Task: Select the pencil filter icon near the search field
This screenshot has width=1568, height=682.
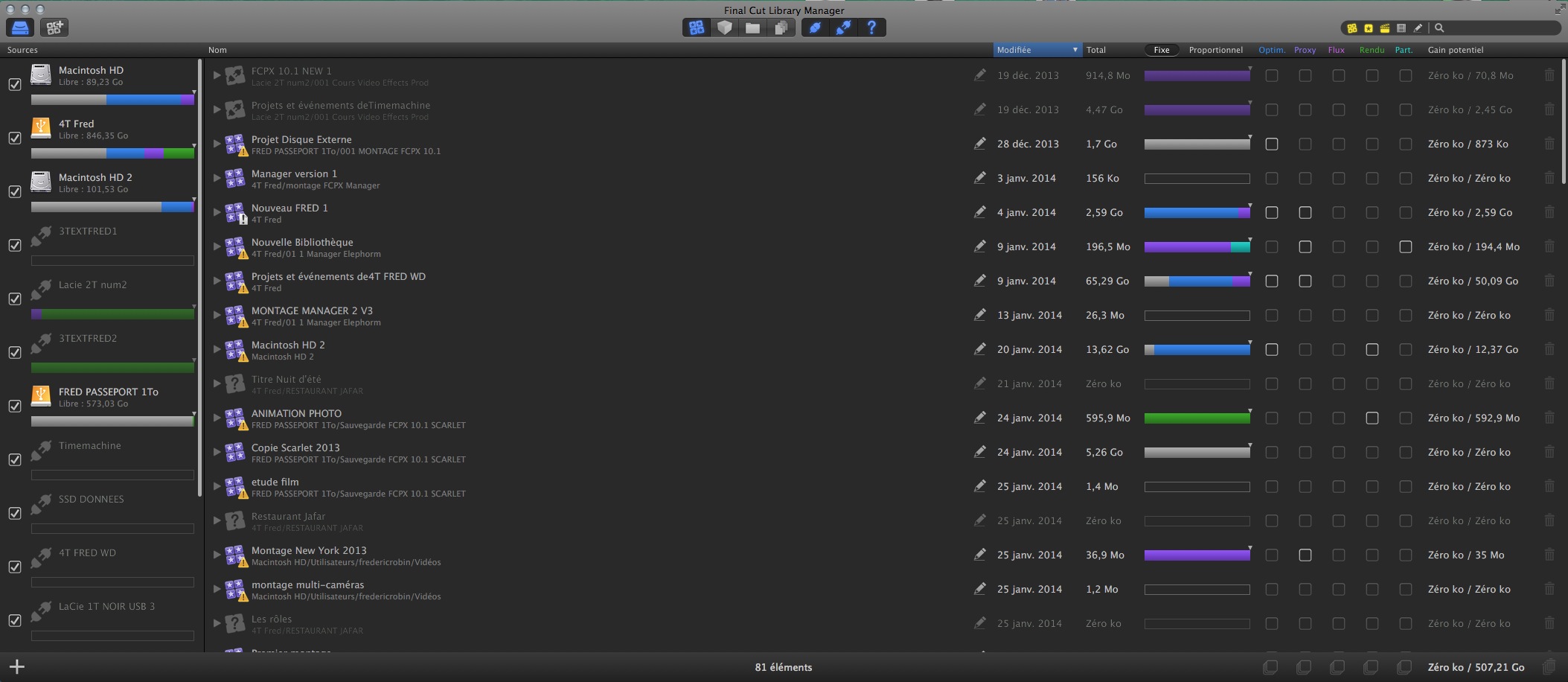Action: click(x=1419, y=28)
